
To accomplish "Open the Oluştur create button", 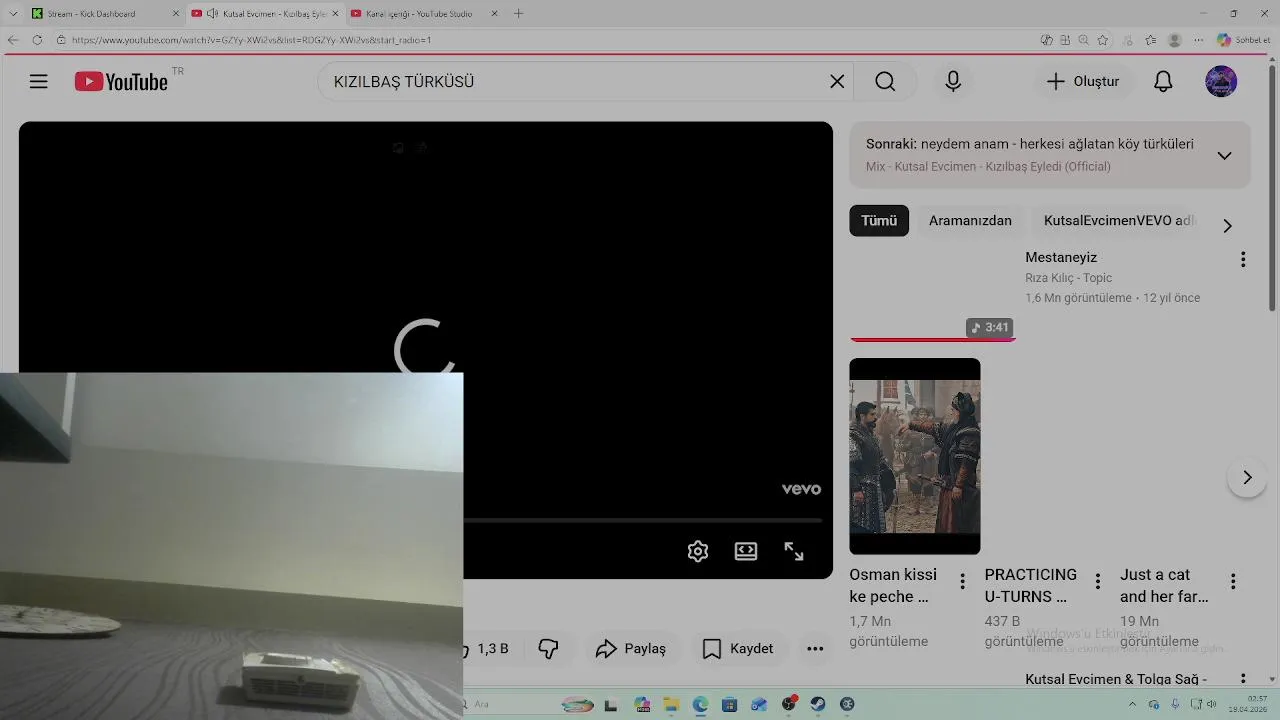I will [1083, 82].
